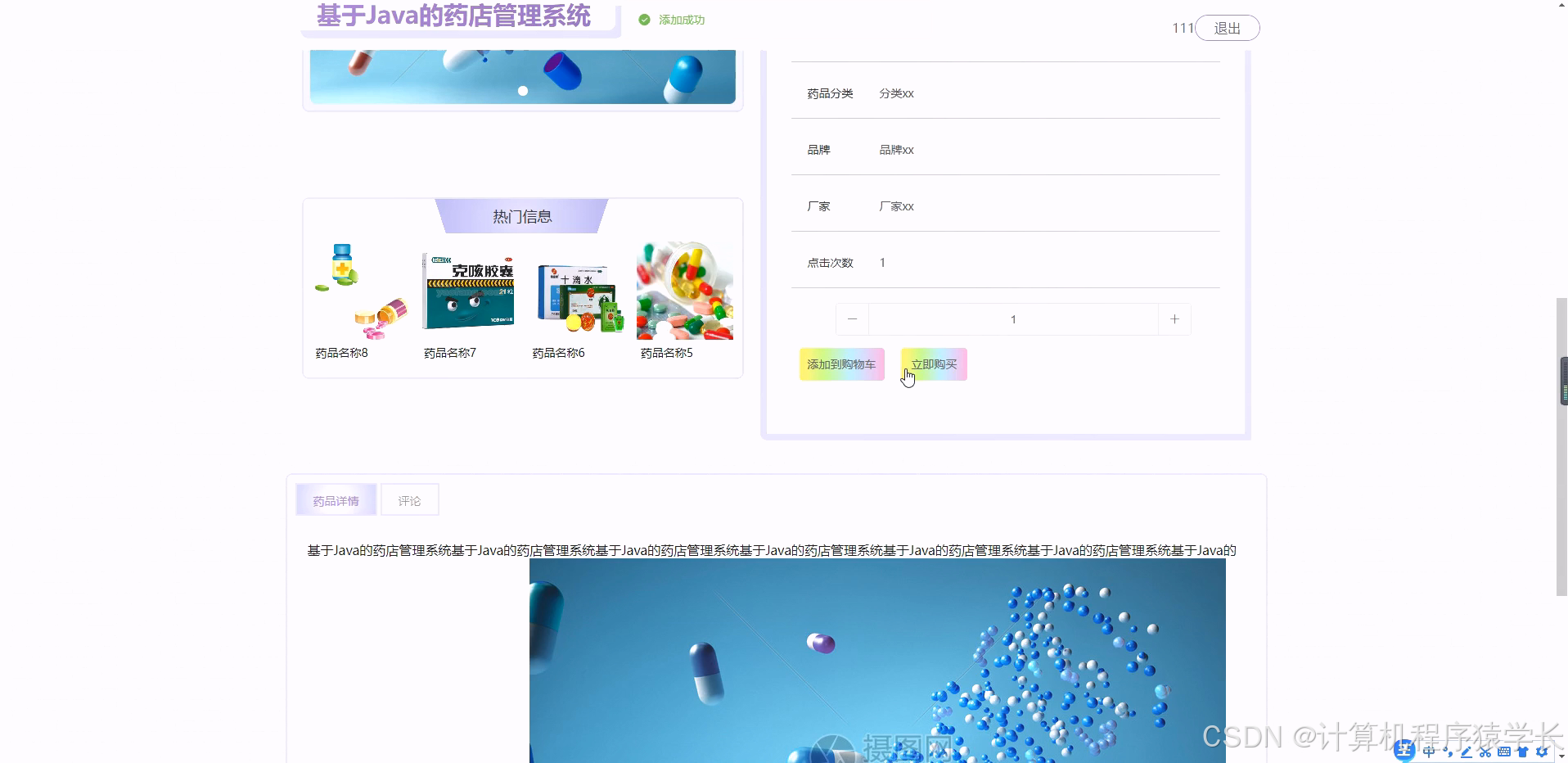Toggle Chinese/English input mode in IME toolbar

click(x=1428, y=752)
